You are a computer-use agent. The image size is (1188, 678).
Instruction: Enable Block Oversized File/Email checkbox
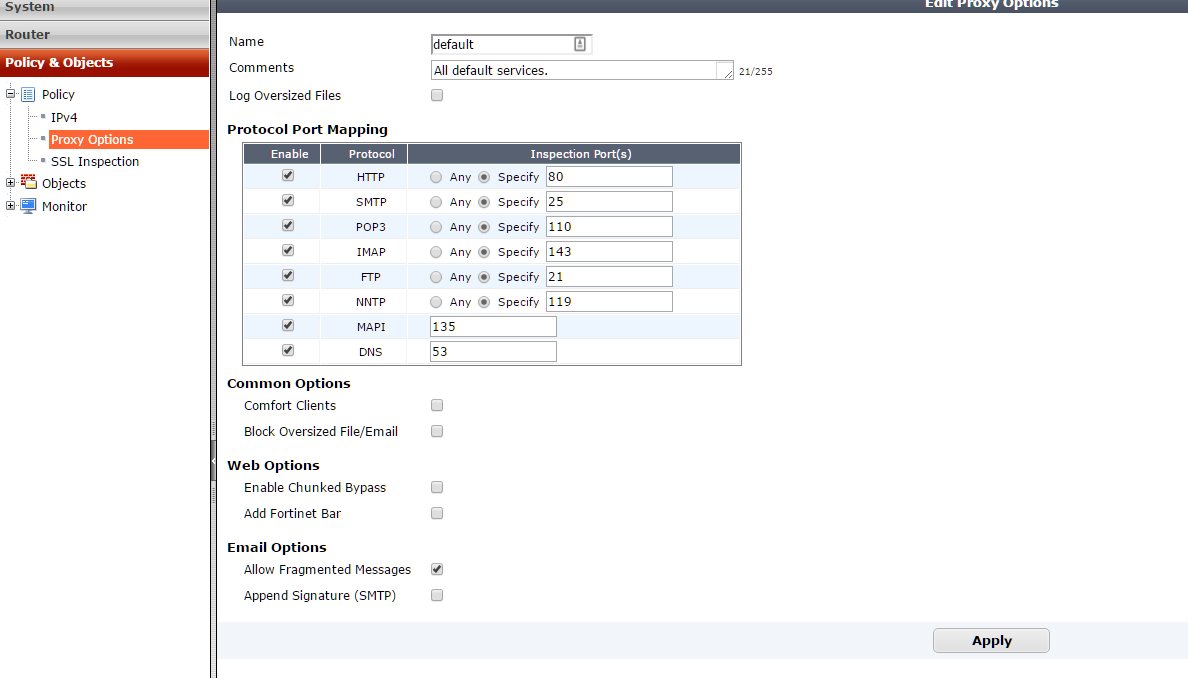pos(437,431)
